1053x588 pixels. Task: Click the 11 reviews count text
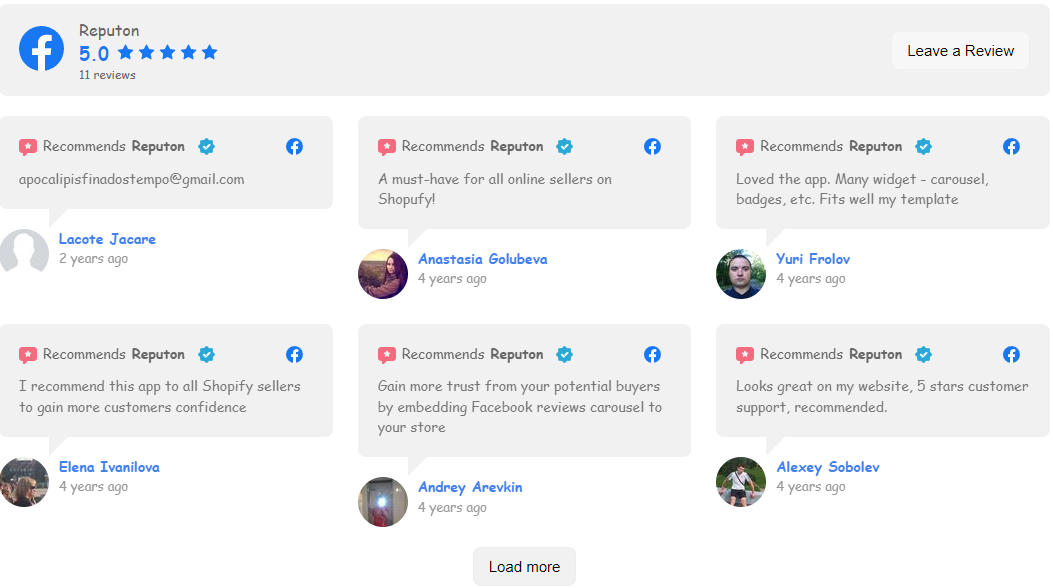point(107,75)
